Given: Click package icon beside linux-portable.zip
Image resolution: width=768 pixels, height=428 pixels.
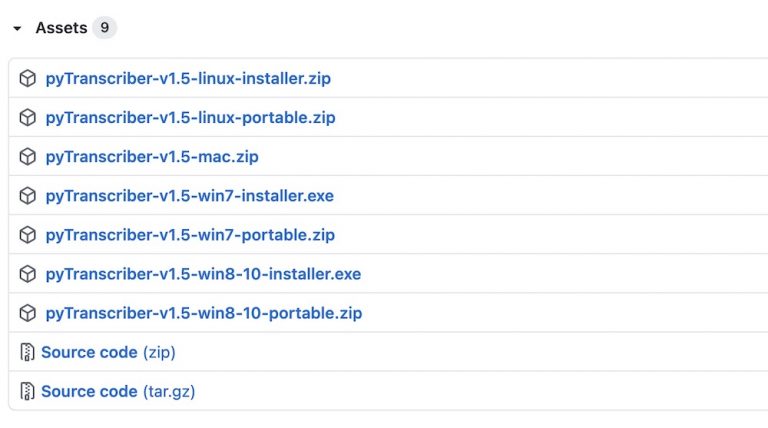Looking at the screenshot, I should point(28,117).
